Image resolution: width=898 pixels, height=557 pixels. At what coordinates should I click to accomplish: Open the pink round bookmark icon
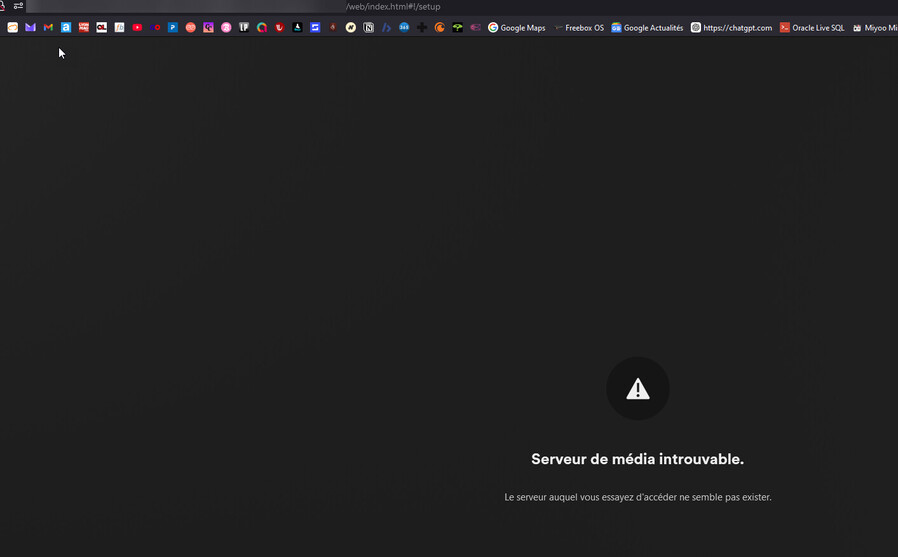coord(226,27)
